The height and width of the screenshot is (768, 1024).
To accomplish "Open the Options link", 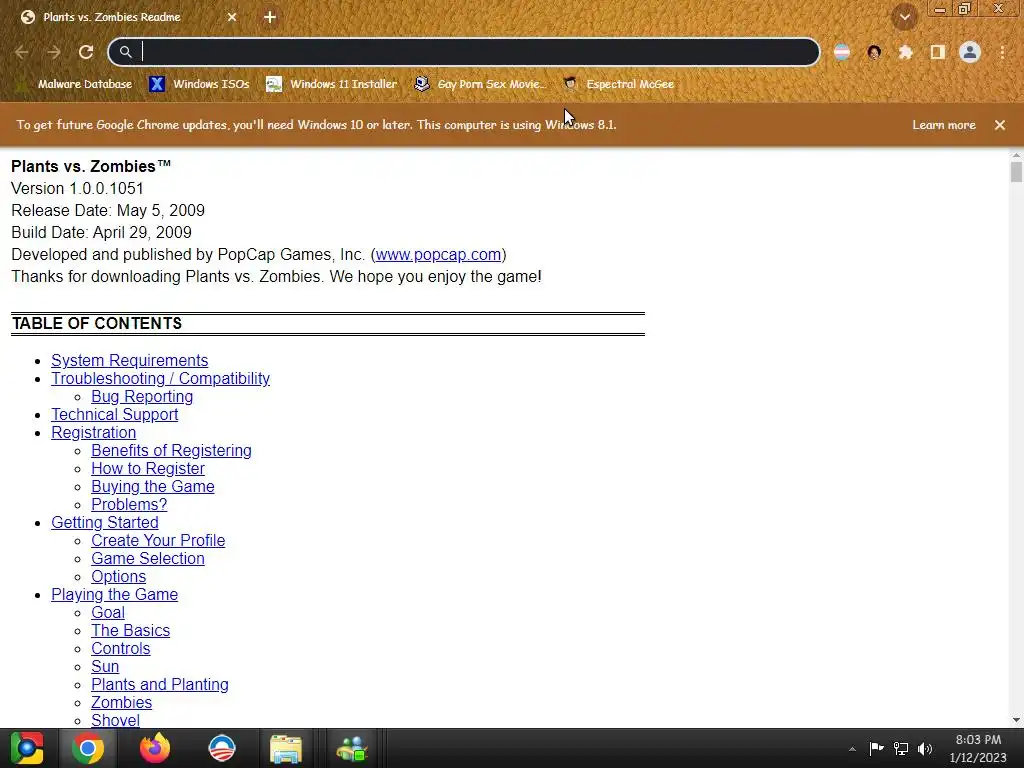I will (118, 577).
